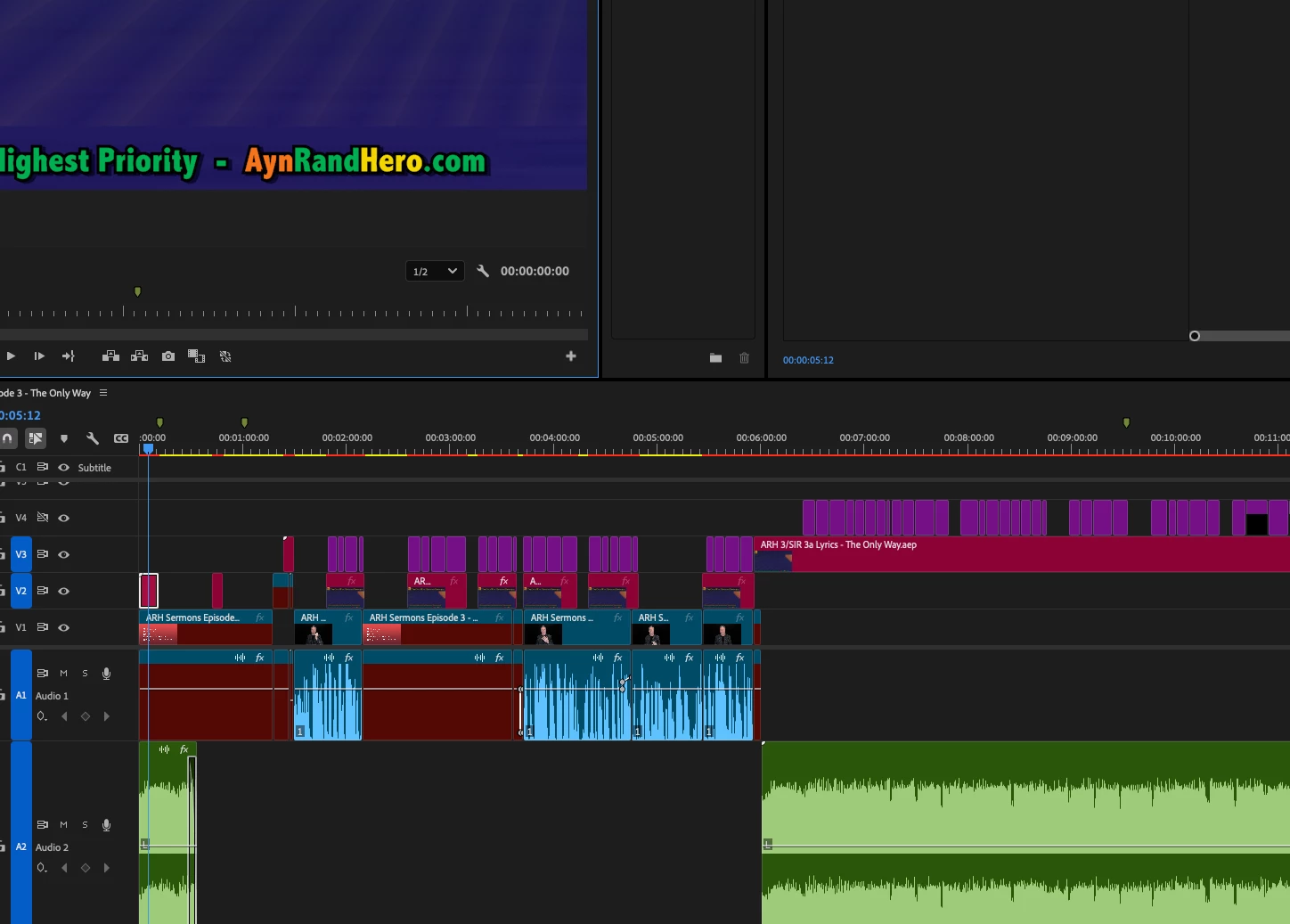Toggle the proxies button in Program Monitor

tap(225, 356)
